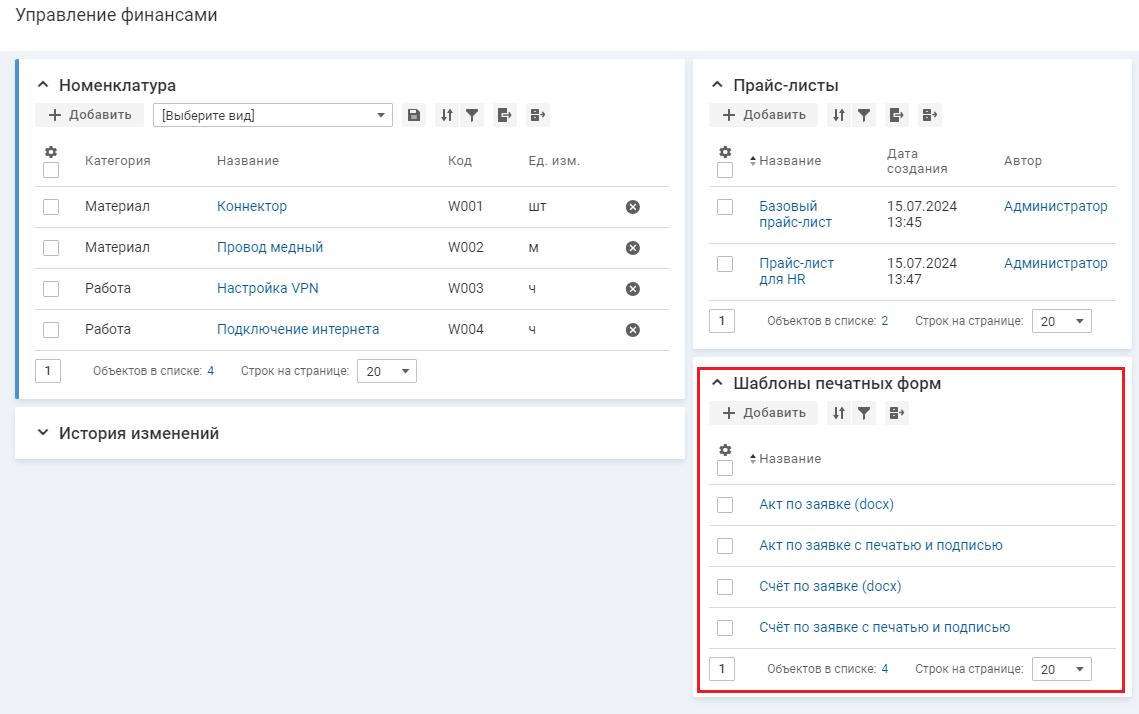The image size is (1139, 714).
Task: Select the Базовый прайс-лист row checkbox
Action: pyautogui.click(x=725, y=207)
